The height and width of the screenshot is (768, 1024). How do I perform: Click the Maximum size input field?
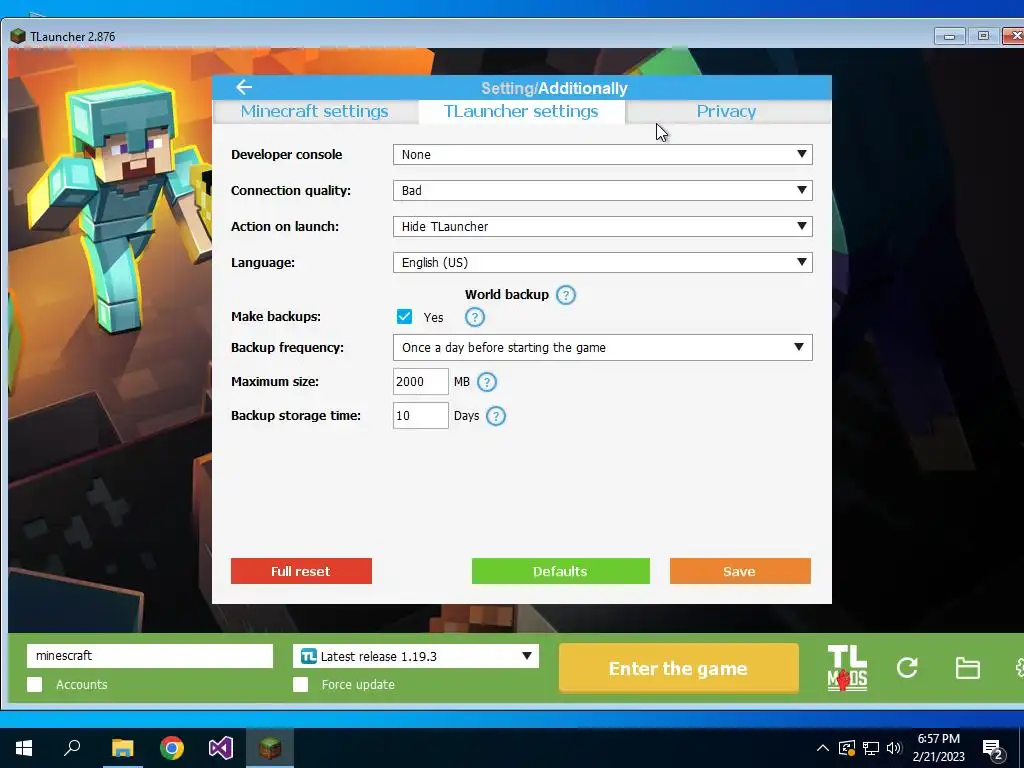click(x=421, y=381)
